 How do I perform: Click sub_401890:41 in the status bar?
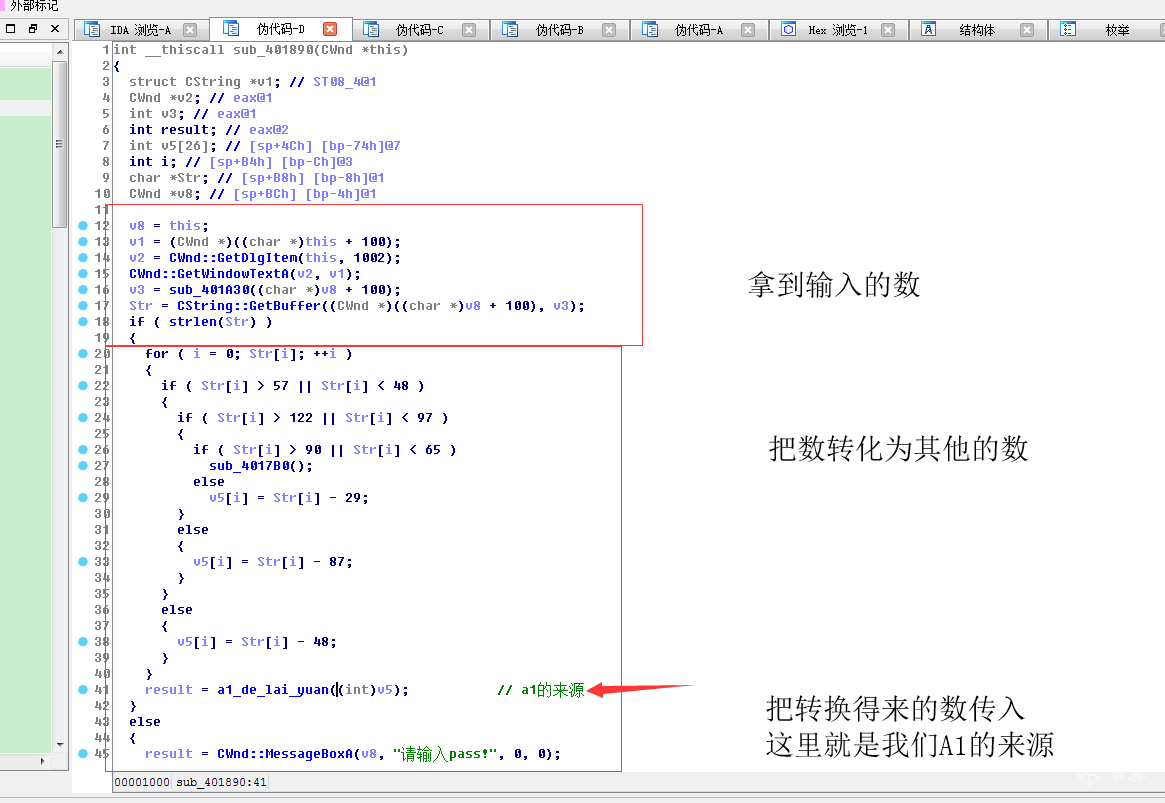pyautogui.click(x=221, y=781)
